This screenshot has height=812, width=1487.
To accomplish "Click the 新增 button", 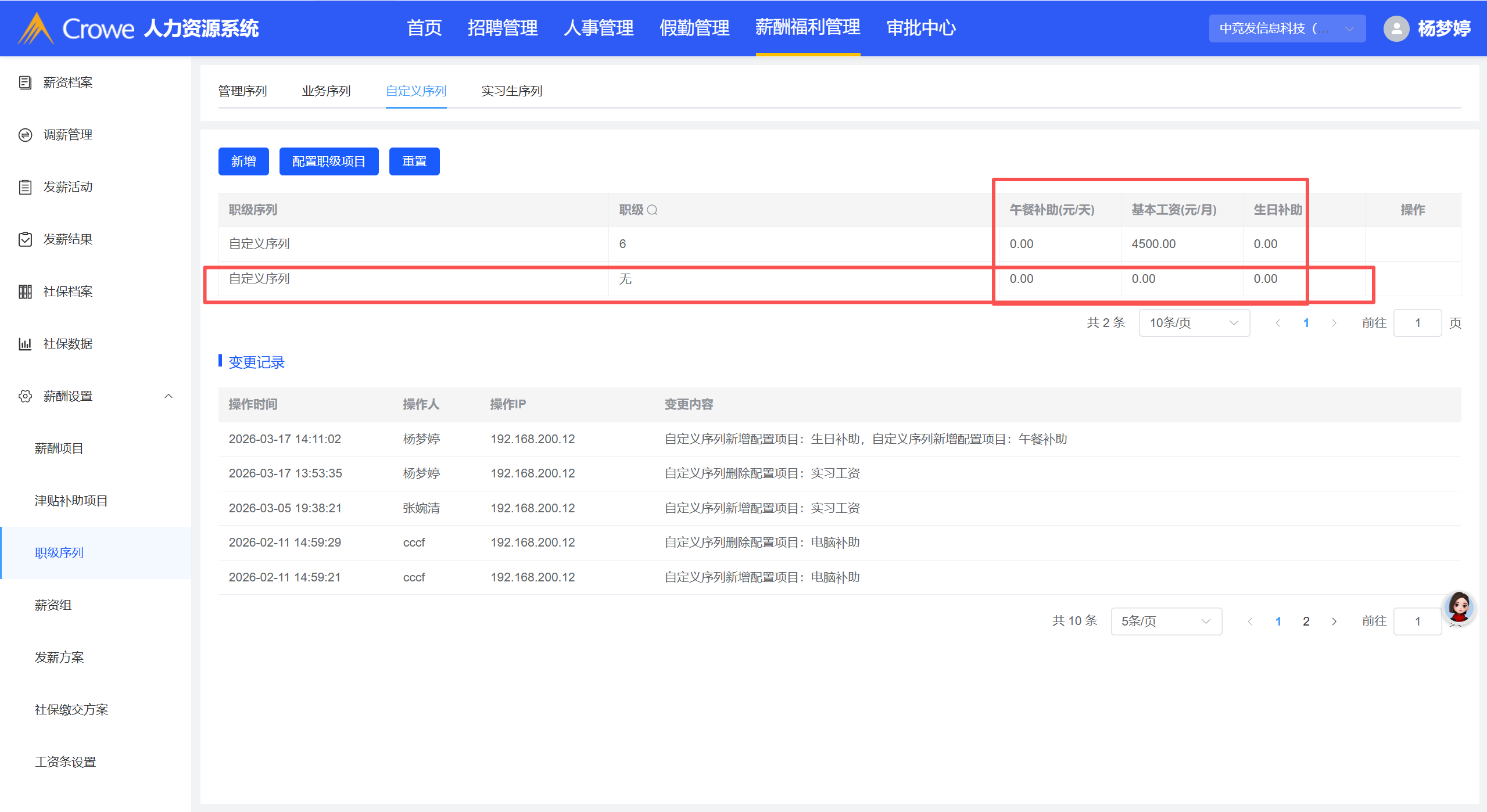I will (243, 161).
